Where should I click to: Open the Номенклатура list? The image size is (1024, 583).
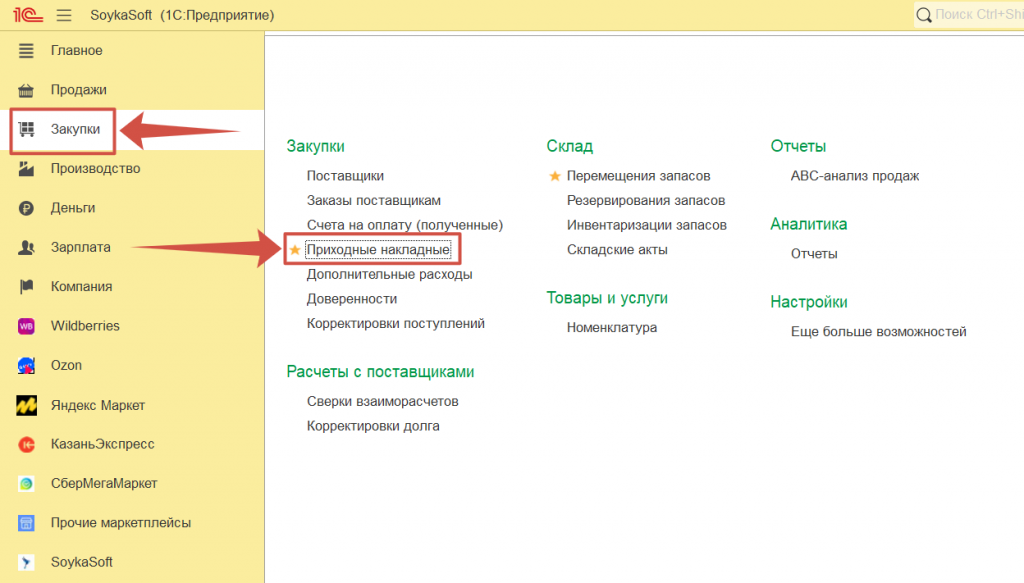[x=611, y=327]
